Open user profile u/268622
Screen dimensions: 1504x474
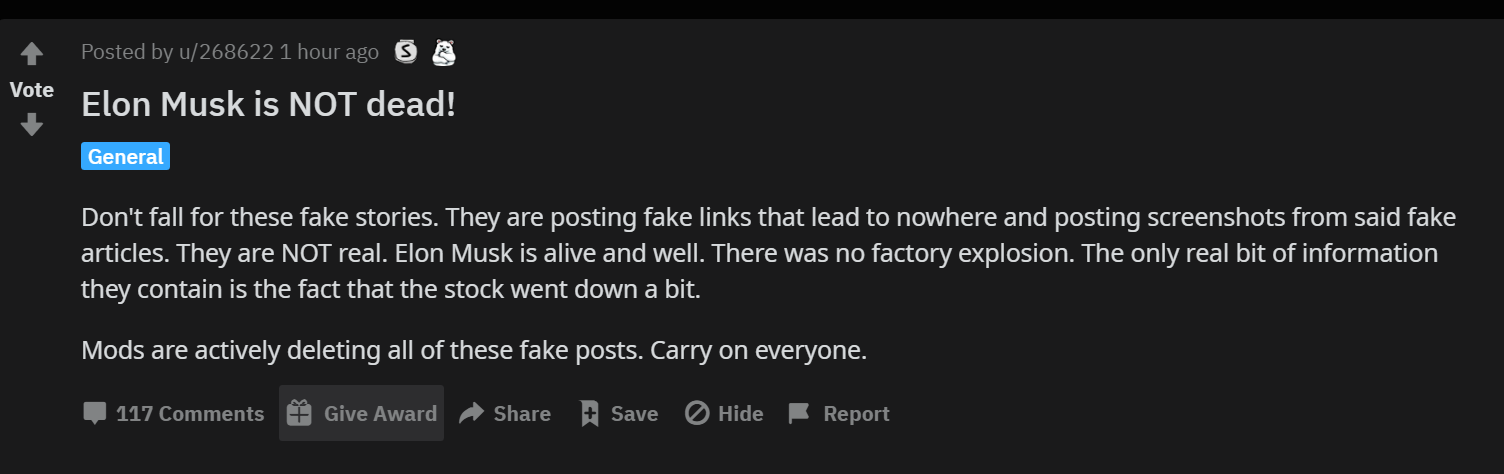(226, 52)
